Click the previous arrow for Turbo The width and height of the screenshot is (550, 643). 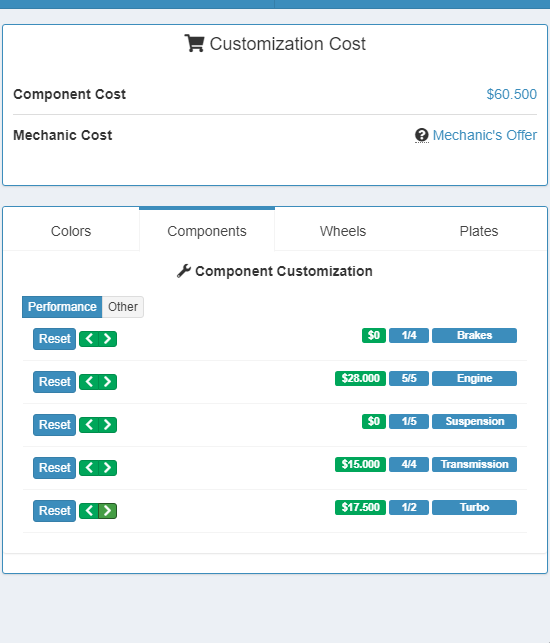click(x=89, y=511)
